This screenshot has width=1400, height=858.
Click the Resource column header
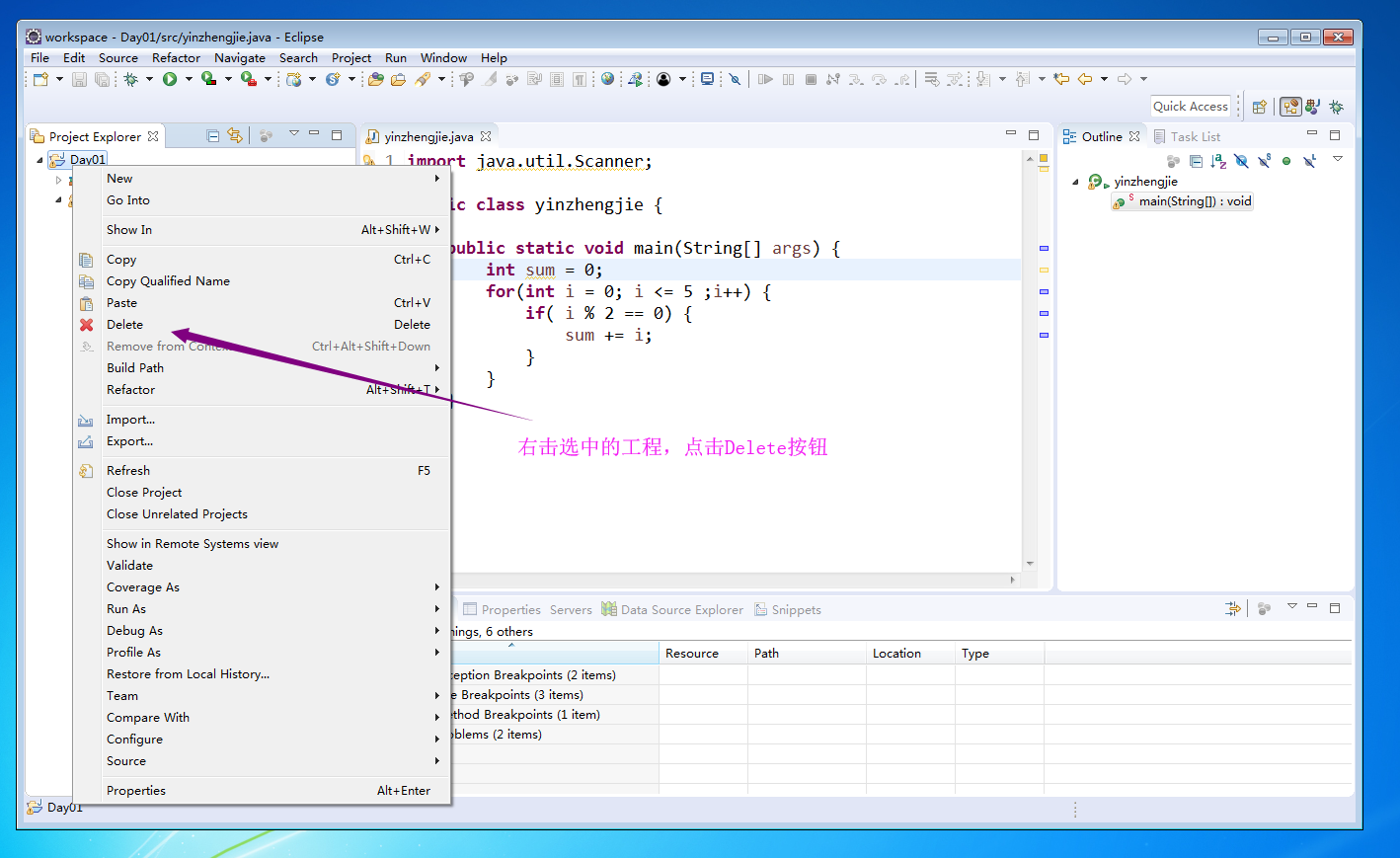click(x=703, y=654)
